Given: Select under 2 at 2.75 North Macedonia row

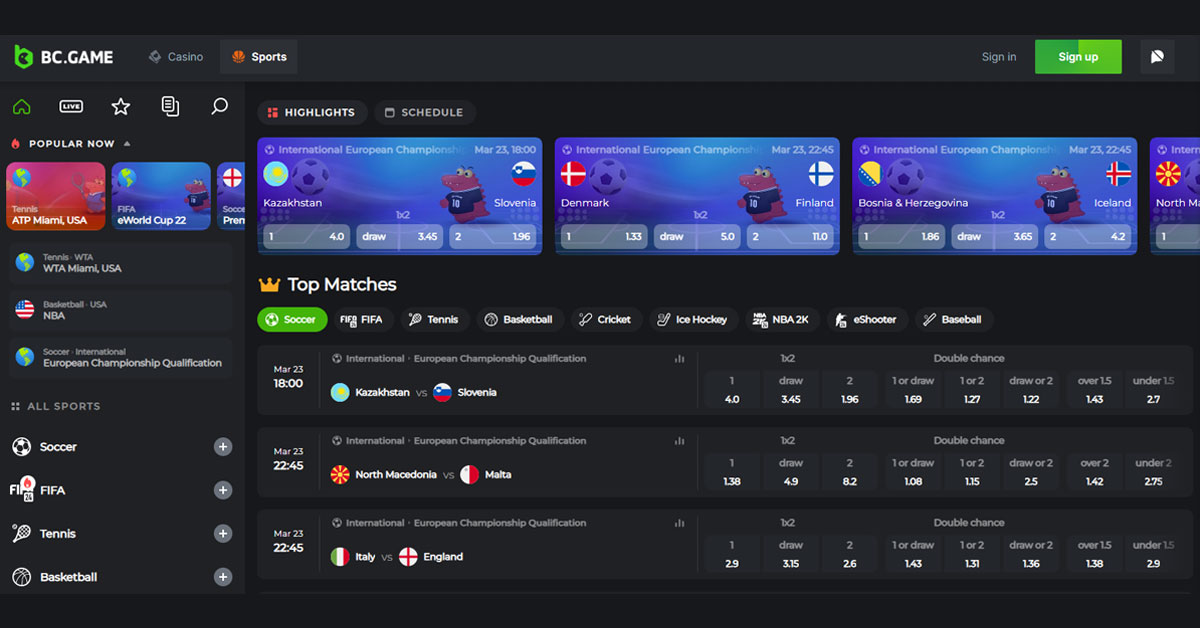Looking at the screenshot, I should click(x=1153, y=472).
